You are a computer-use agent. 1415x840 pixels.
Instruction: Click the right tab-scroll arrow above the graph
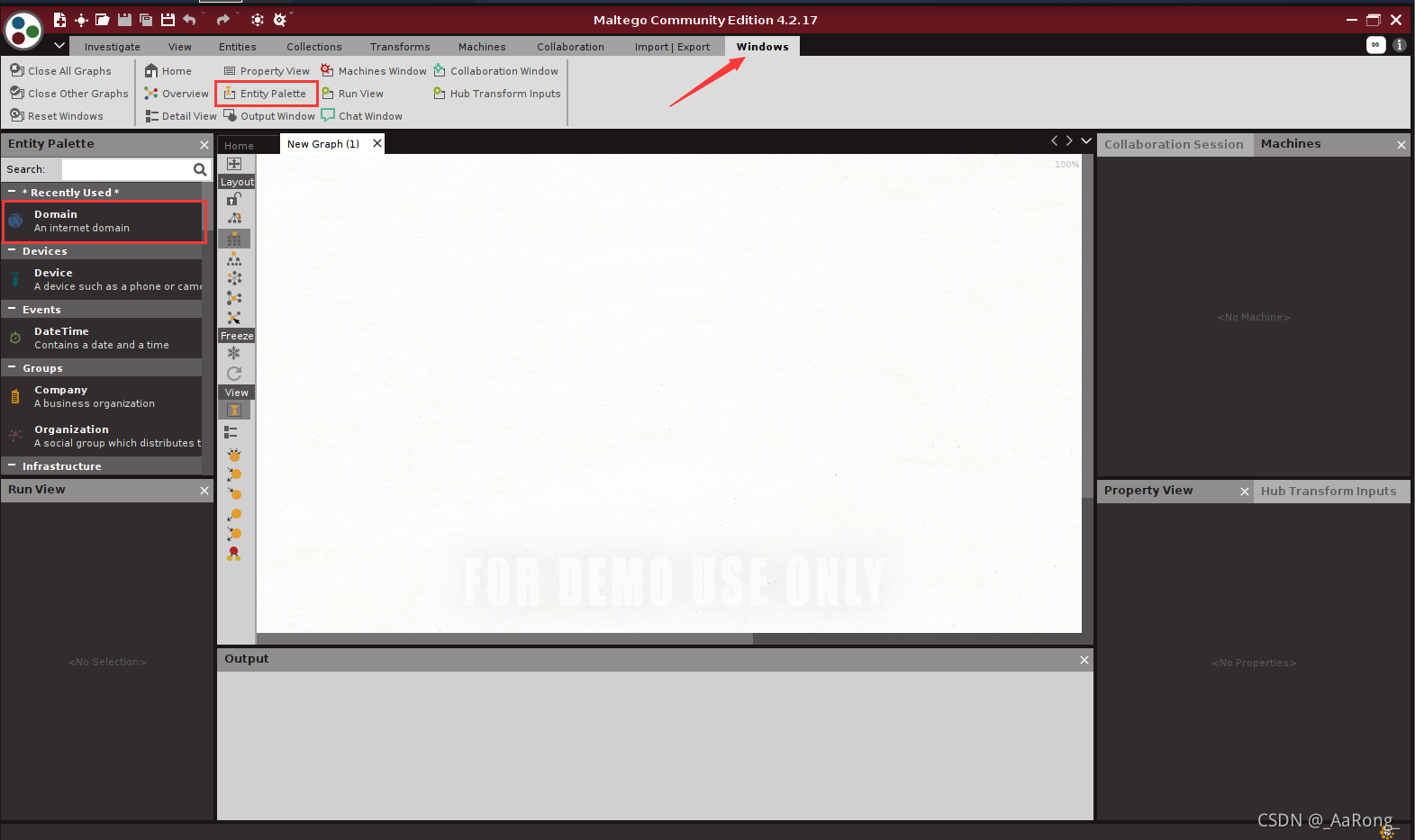point(1069,140)
